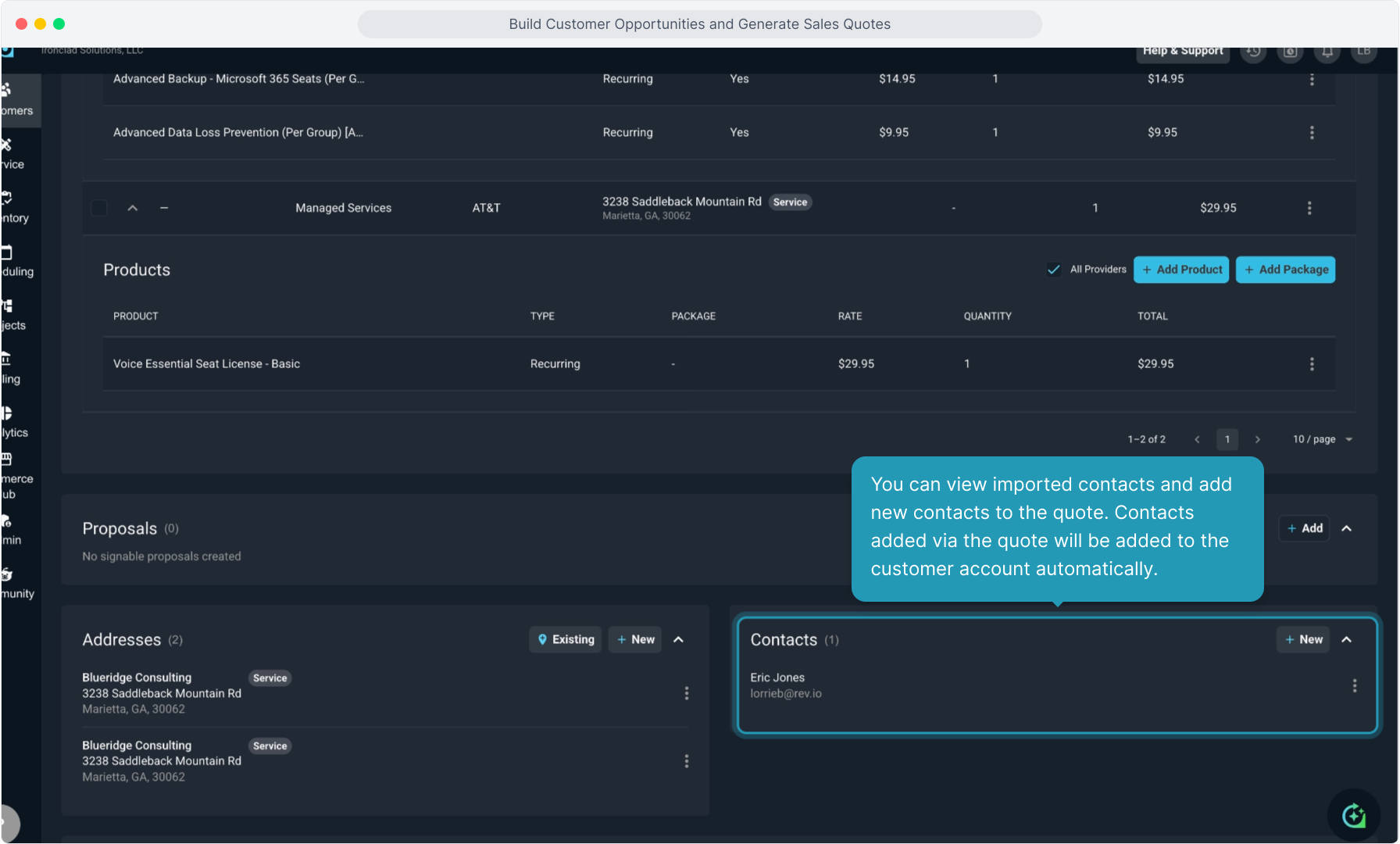The image size is (1400, 844).
Task: Open the 10 / page dropdown
Action: click(1322, 439)
